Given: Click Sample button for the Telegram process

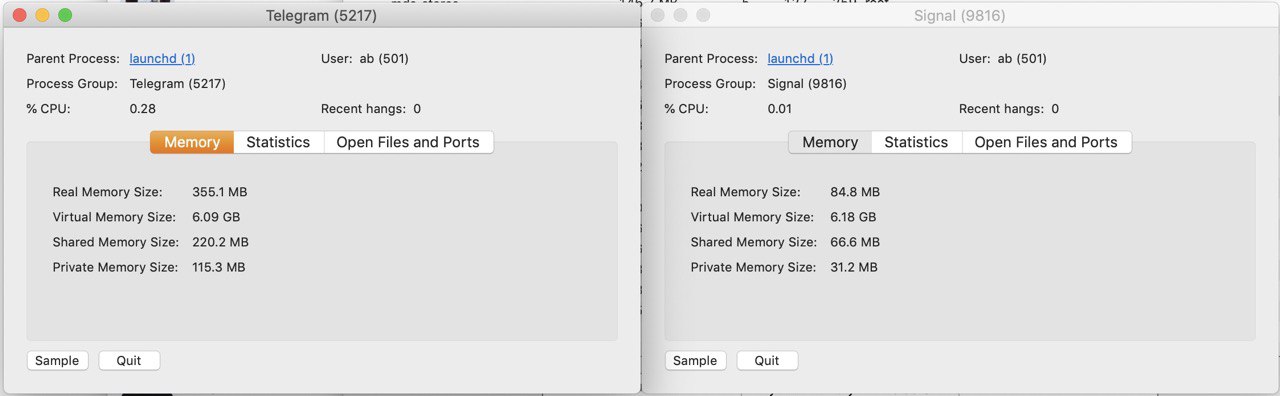Looking at the screenshot, I should (57, 361).
